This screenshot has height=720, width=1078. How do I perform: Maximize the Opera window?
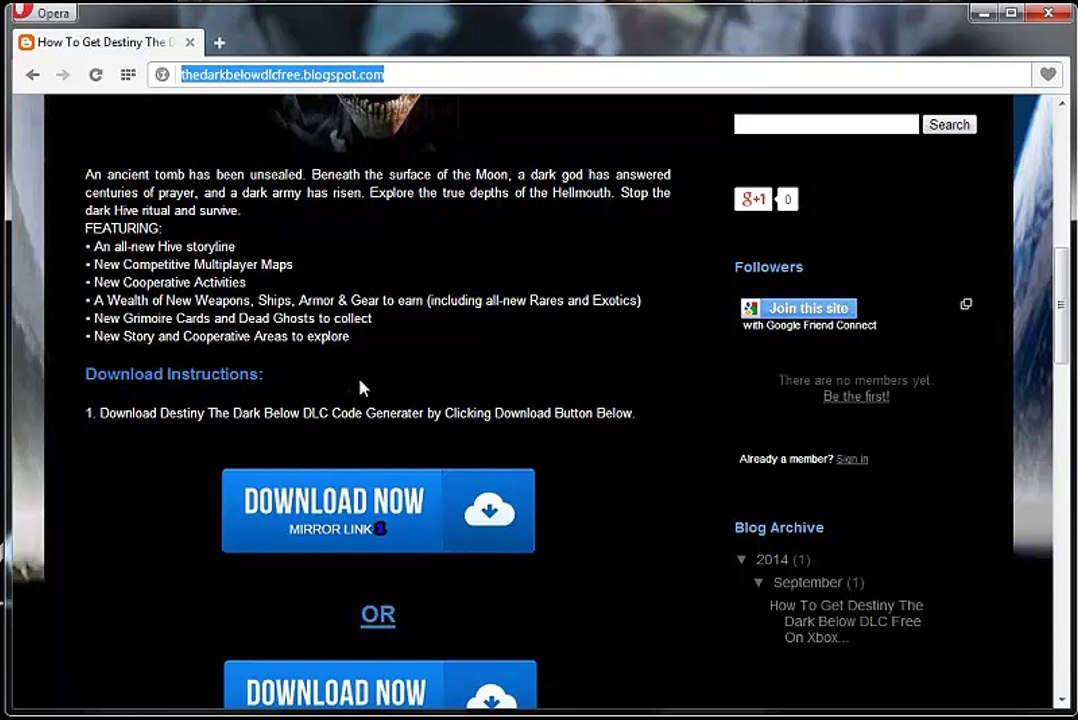1011,12
